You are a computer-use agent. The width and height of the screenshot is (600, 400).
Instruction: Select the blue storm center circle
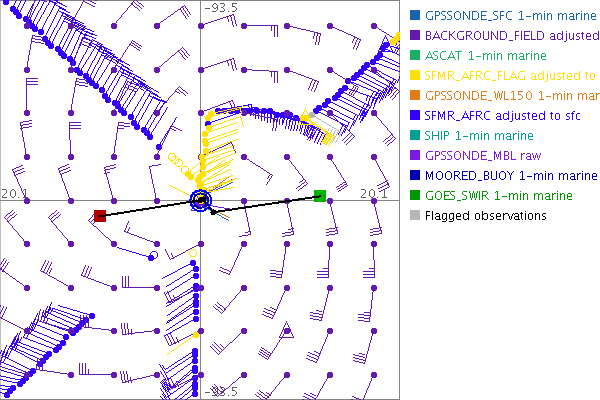[x=202, y=201]
